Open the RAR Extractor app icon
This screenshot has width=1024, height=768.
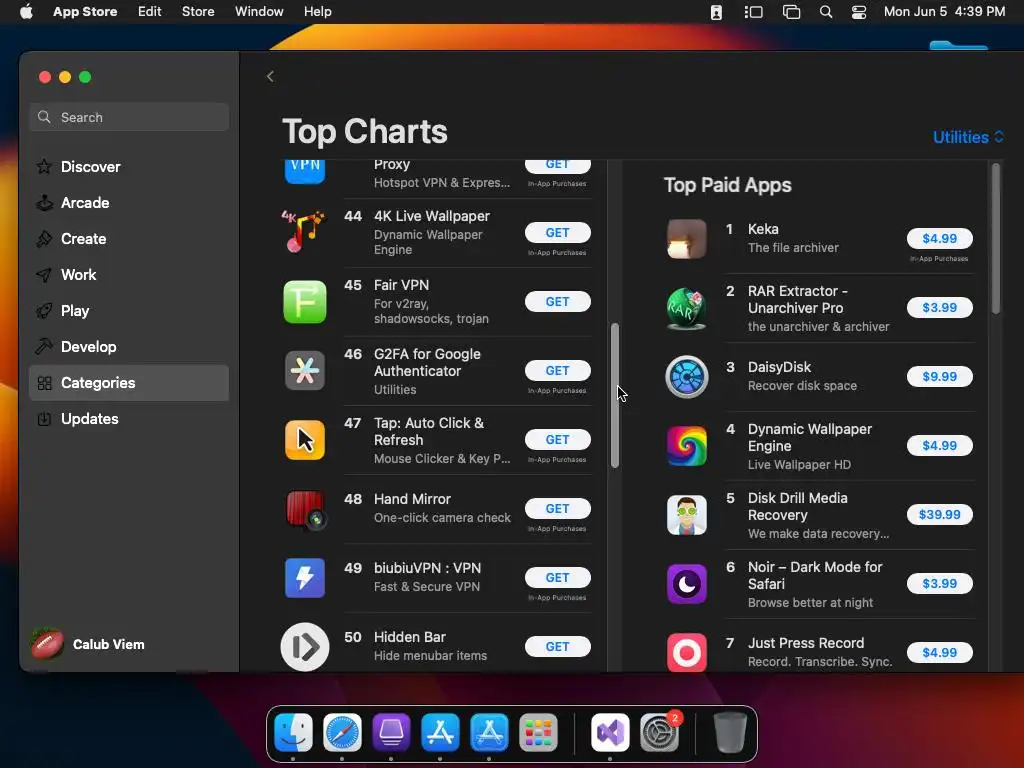pyautogui.click(x=686, y=308)
